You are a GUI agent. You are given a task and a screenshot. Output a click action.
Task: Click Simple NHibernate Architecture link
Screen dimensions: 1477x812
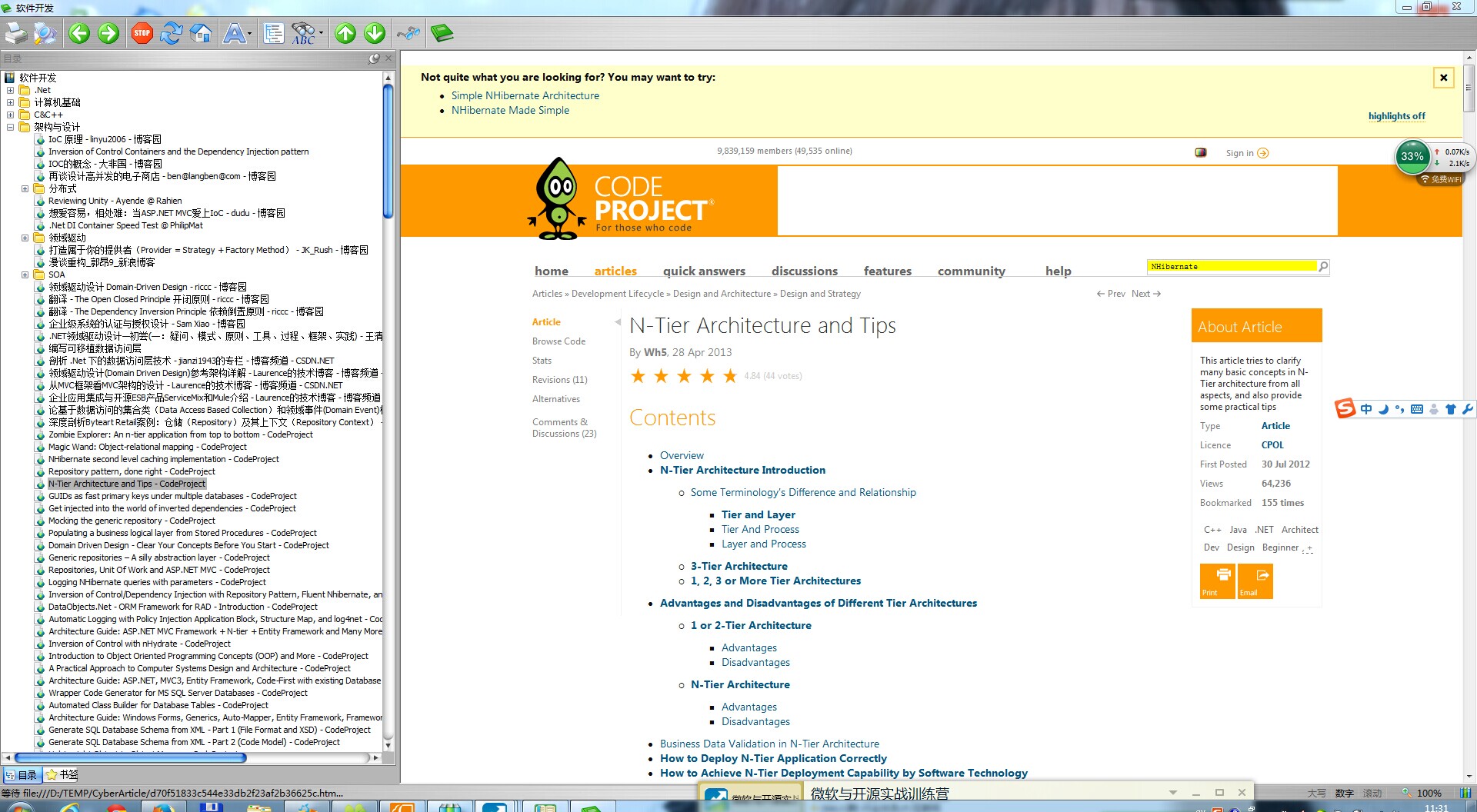(525, 95)
